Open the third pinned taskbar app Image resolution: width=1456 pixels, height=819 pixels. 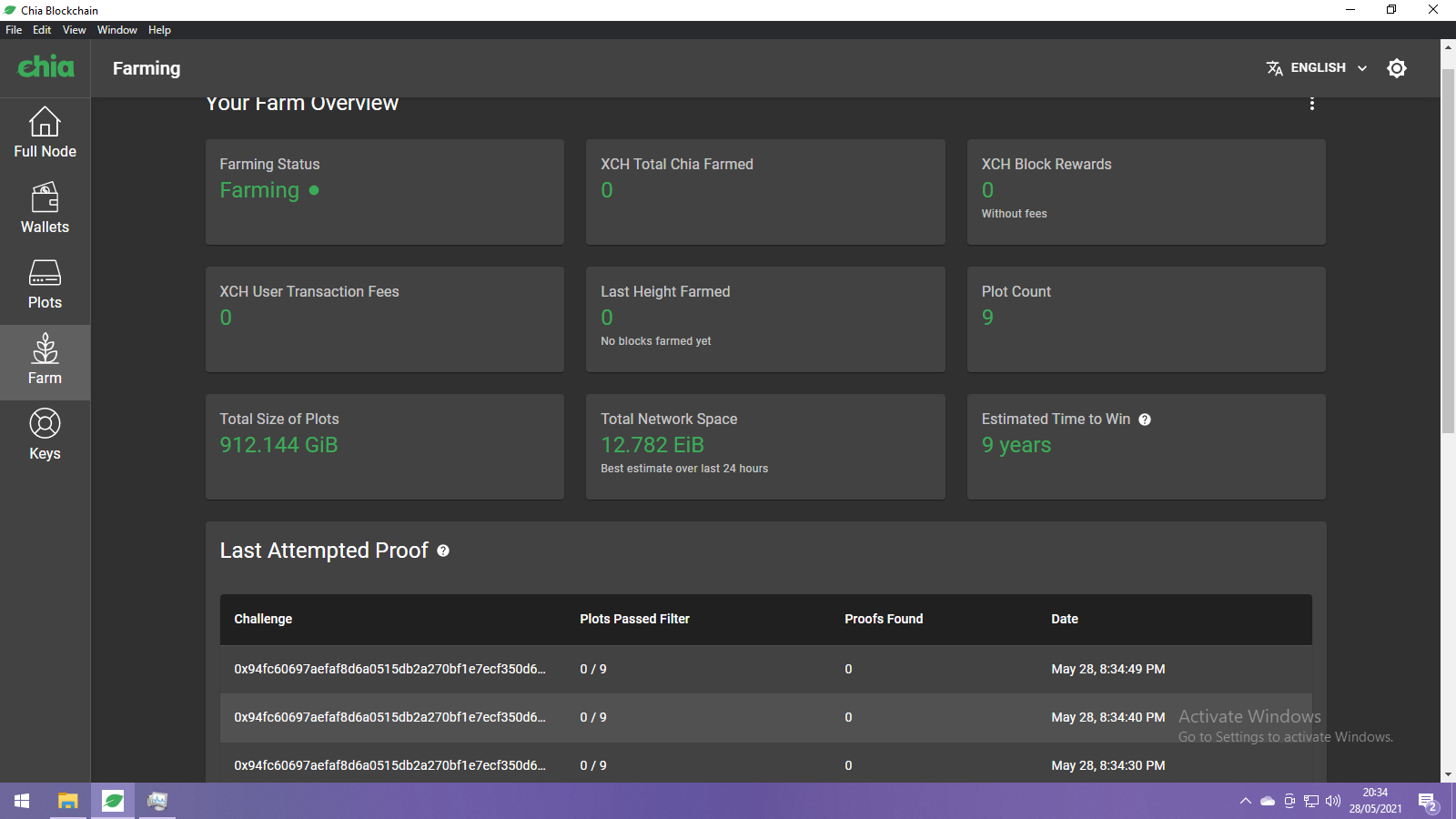point(157,801)
